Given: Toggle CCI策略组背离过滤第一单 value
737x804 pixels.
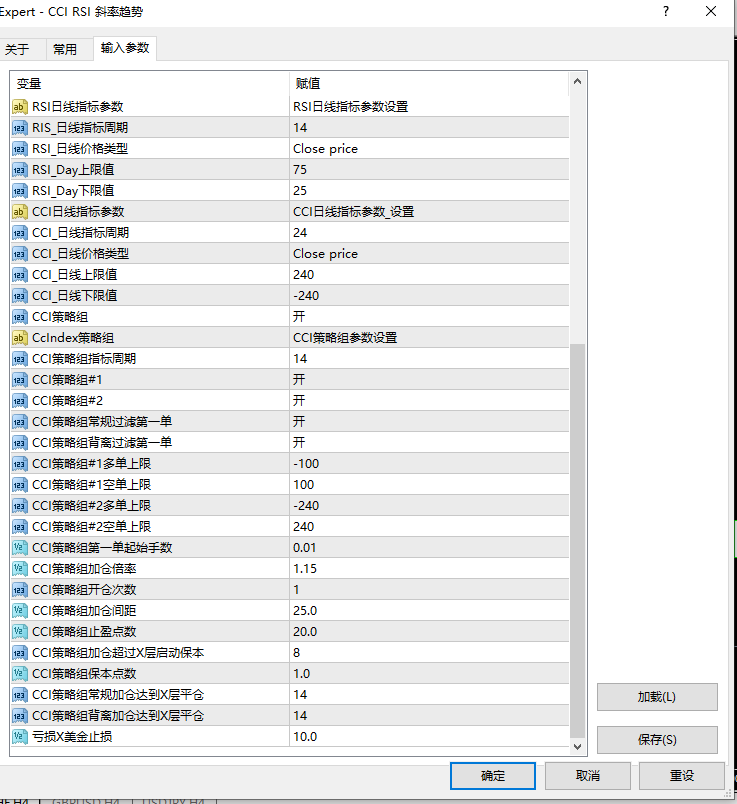Looking at the screenshot, I should click(428, 442).
